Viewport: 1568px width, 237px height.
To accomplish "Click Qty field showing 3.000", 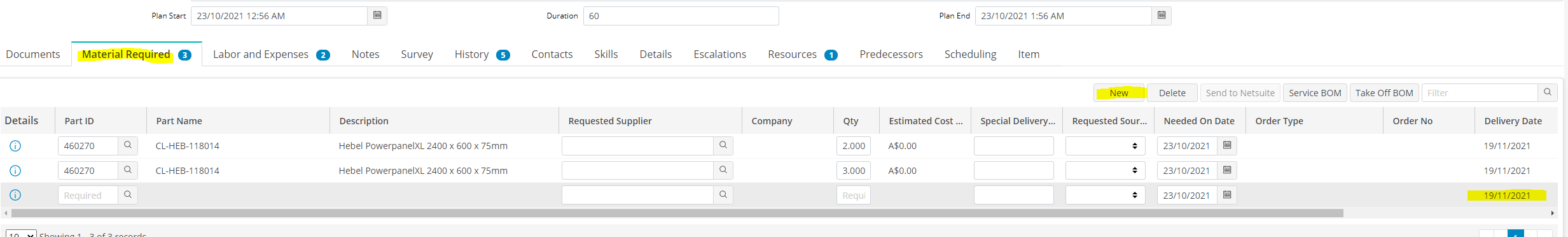I will 854,171.
